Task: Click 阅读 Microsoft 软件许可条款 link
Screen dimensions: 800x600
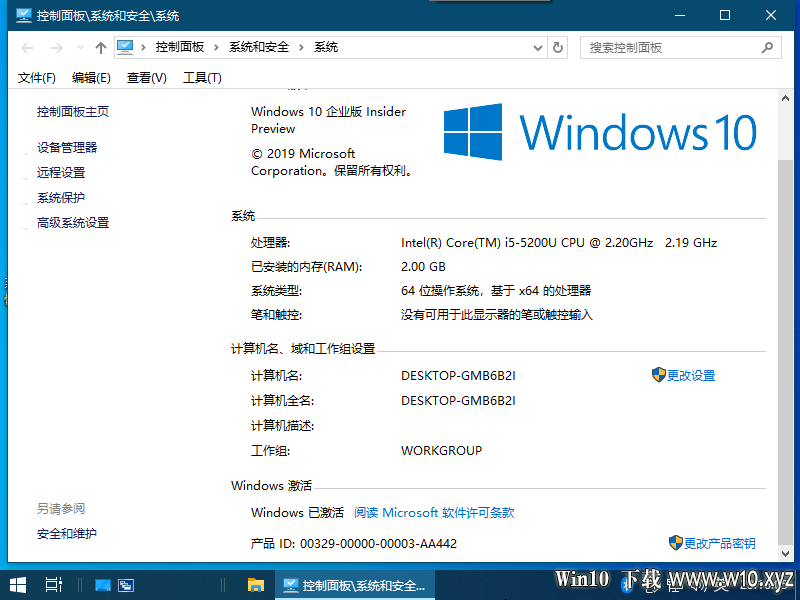Action: tap(434, 513)
